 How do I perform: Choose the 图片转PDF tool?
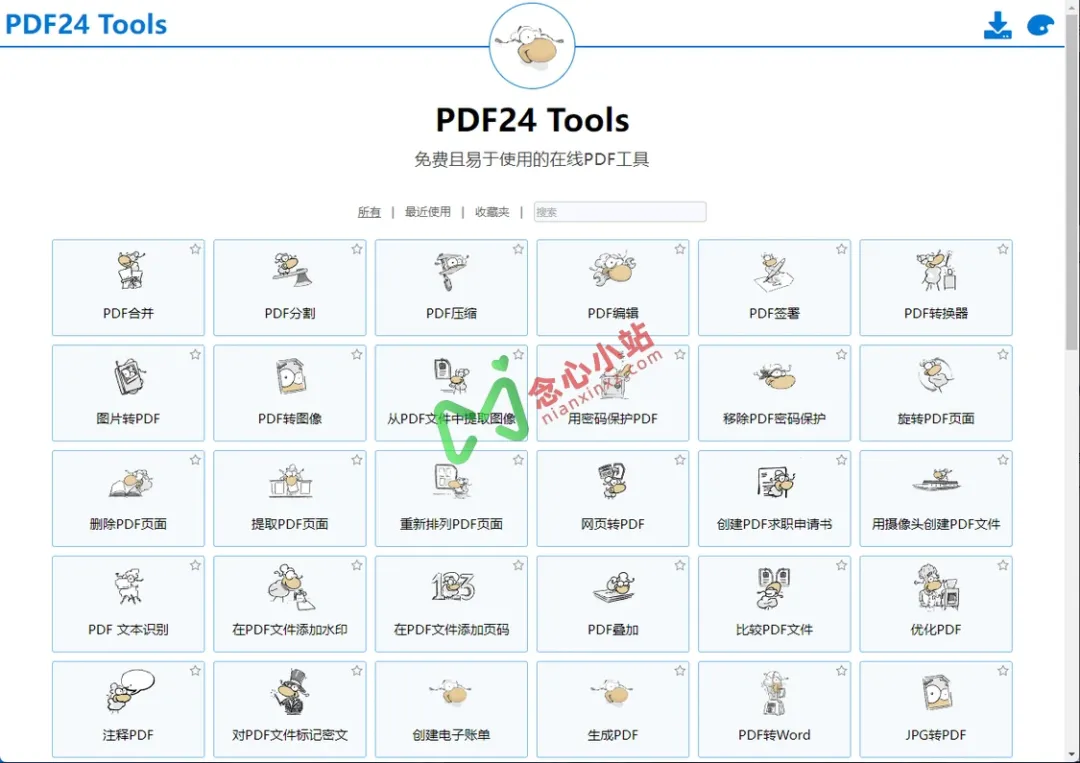click(x=128, y=393)
